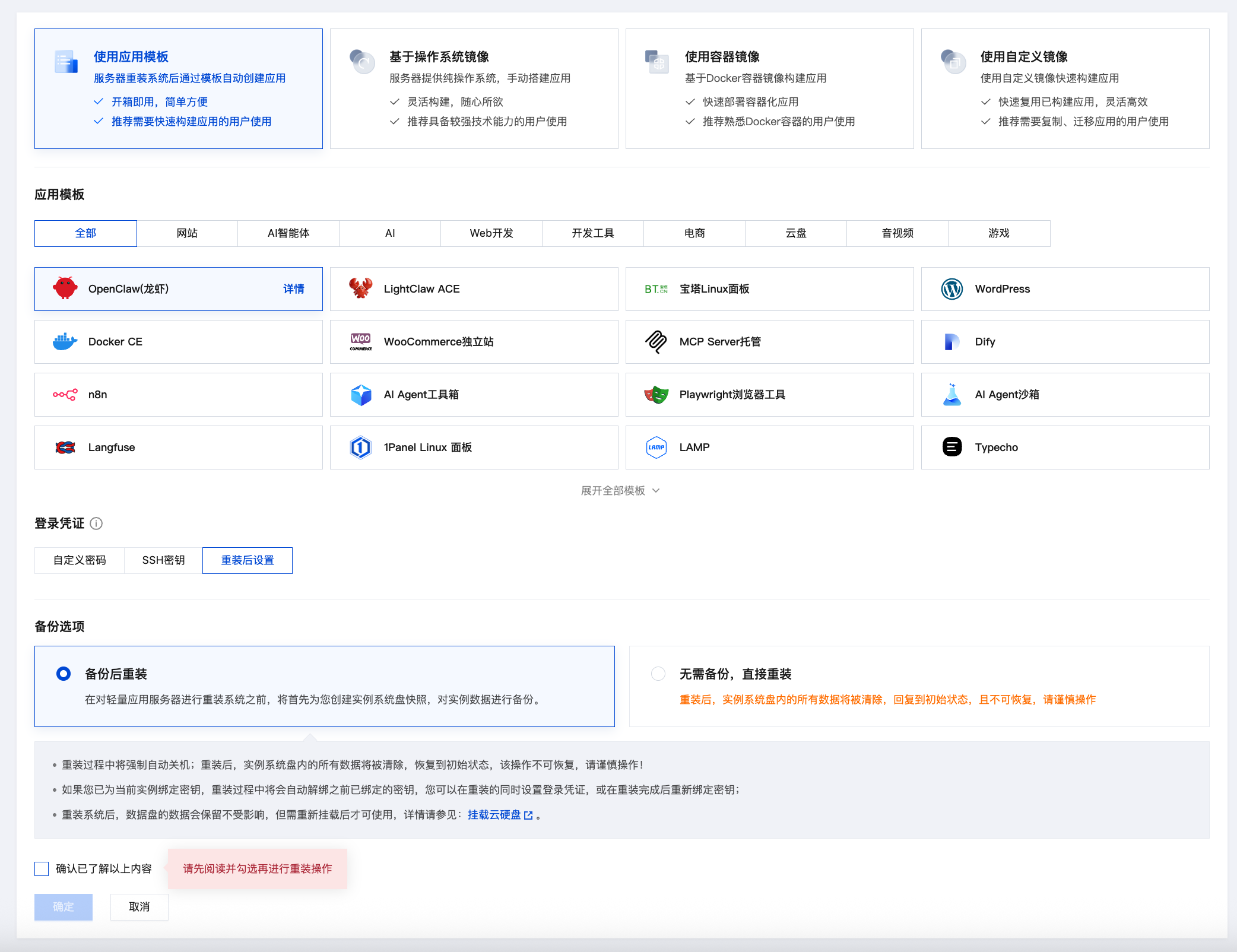This screenshot has height=952, width=1237.
Task: Select the SSH密钥 credential tab
Action: [163, 560]
